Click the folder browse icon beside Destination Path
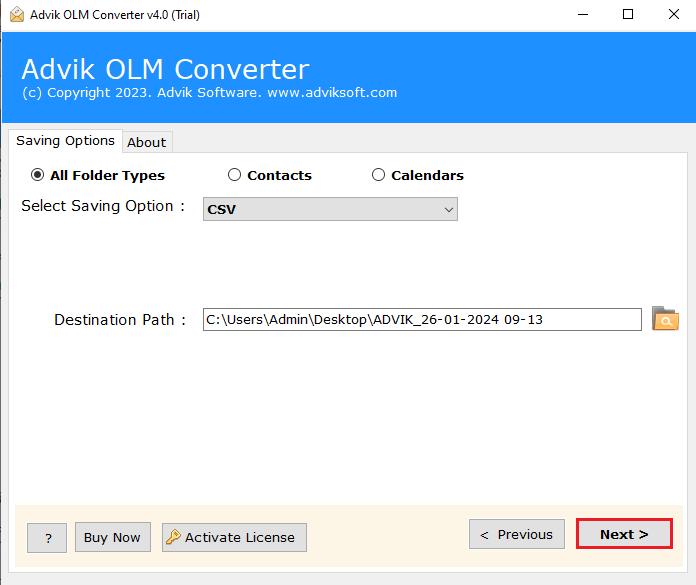The width and height of the screenshot is (696, 585). pyautogui.click(x=665, y=319)
